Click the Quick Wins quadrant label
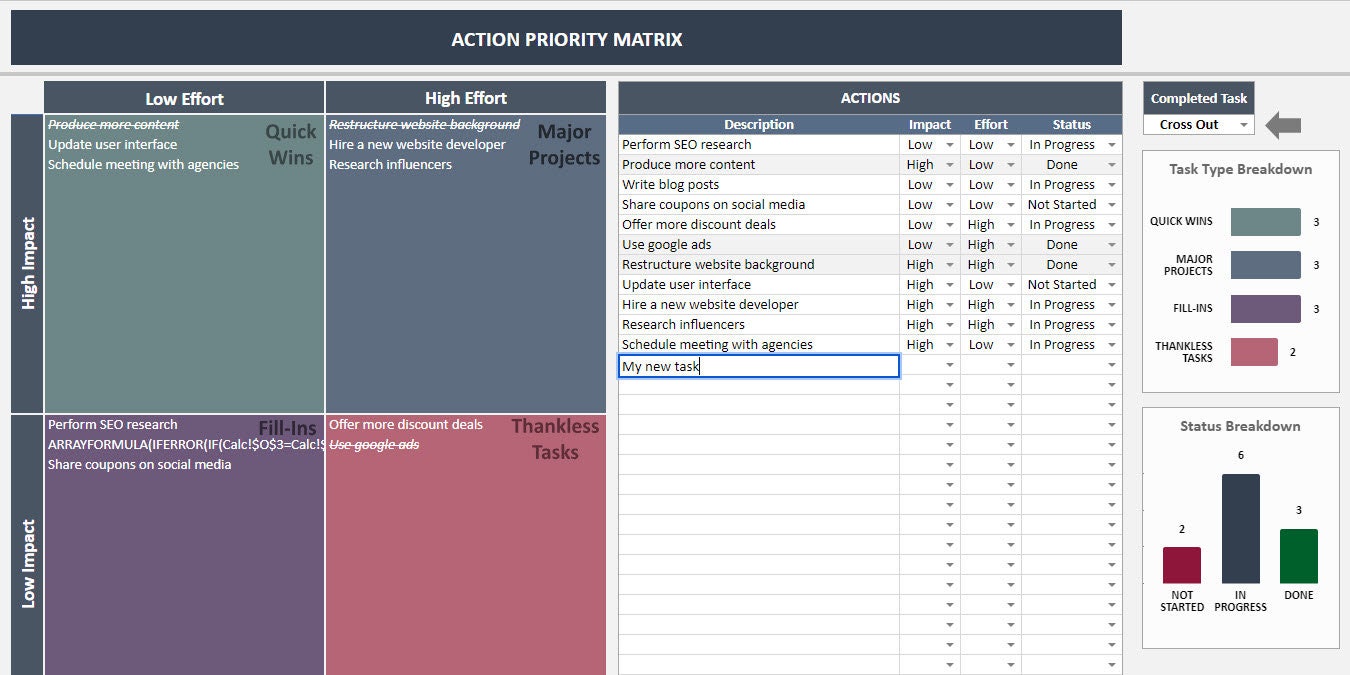 290,146
